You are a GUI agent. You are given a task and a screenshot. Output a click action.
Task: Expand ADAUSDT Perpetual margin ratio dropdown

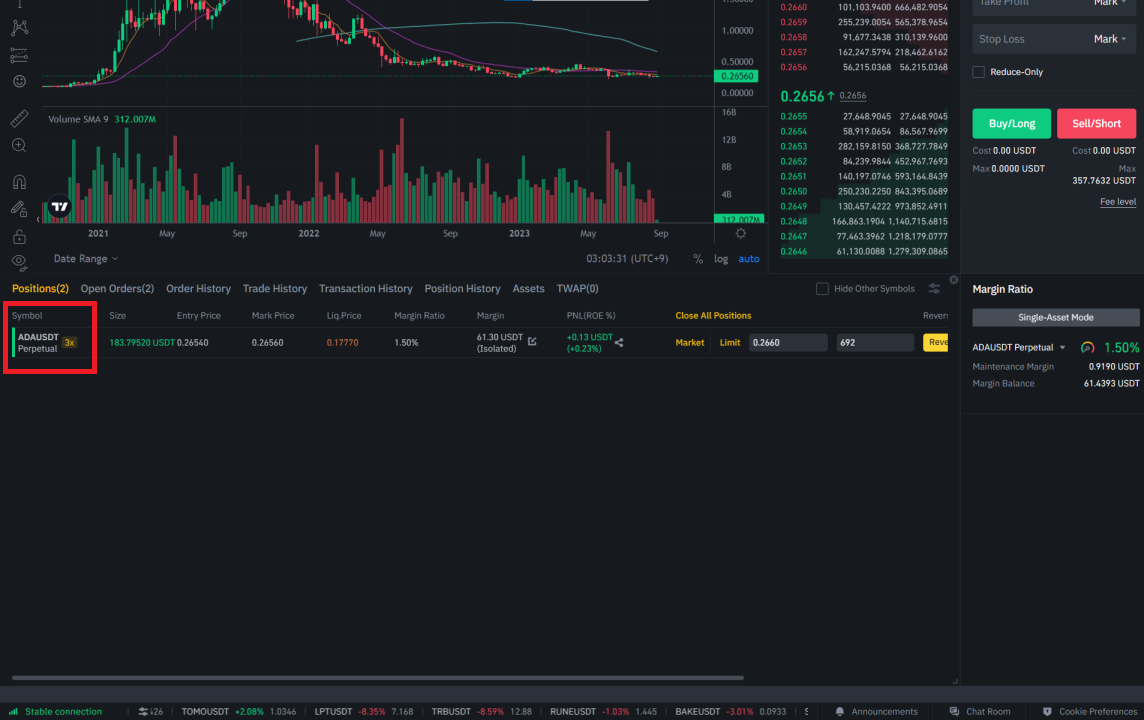pos(1062,347)
